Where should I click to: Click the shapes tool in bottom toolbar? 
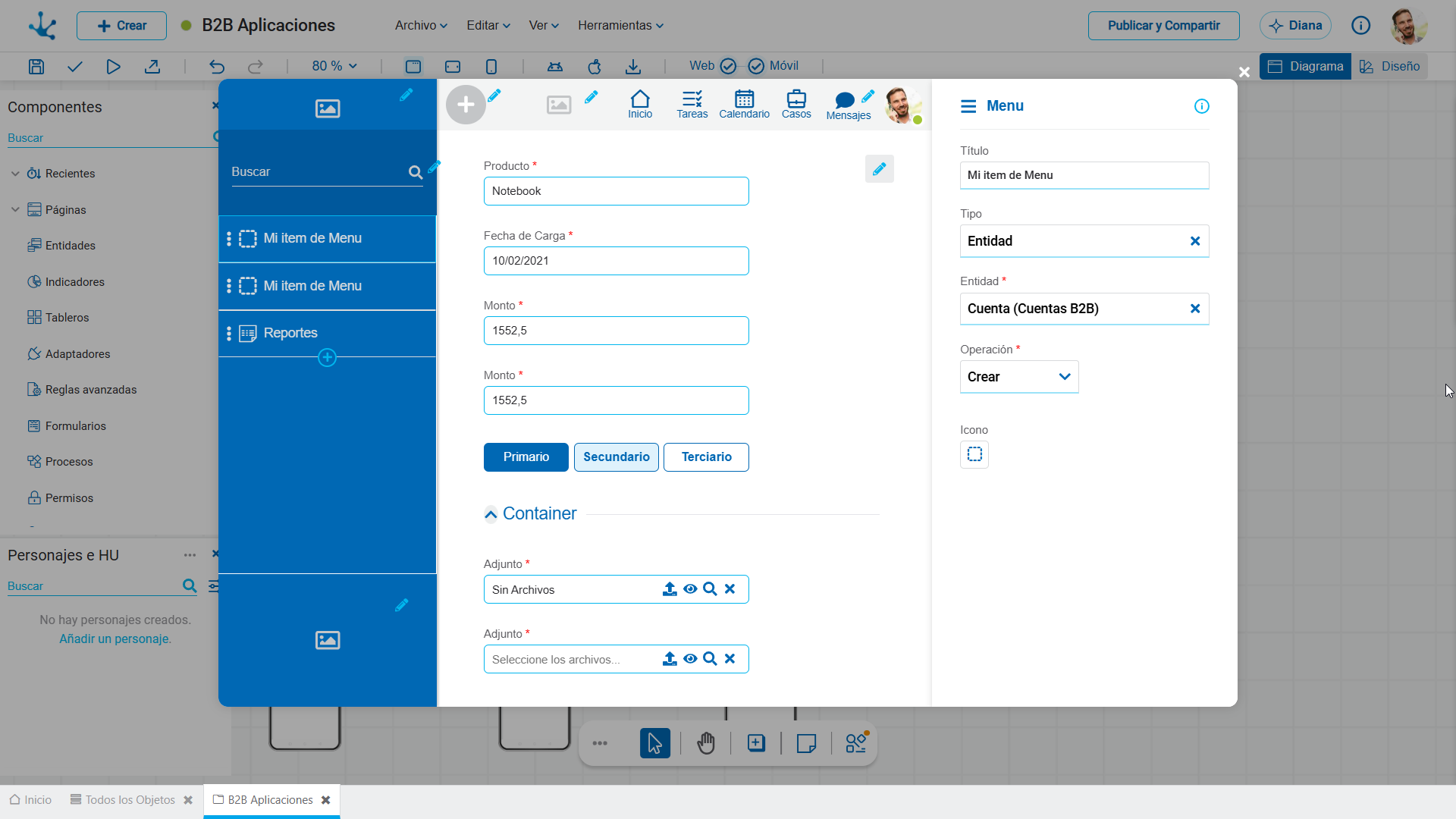click(857, 742)
